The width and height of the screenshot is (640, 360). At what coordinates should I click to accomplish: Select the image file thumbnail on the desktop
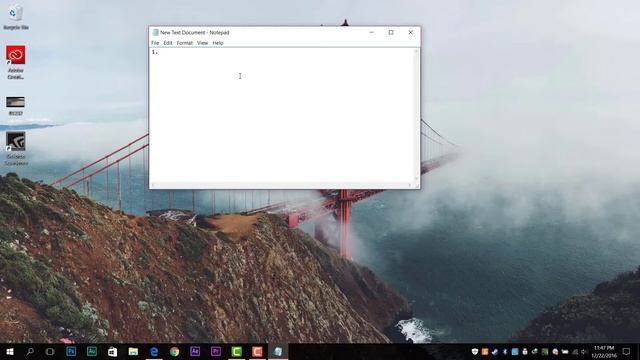pos(16,106)
